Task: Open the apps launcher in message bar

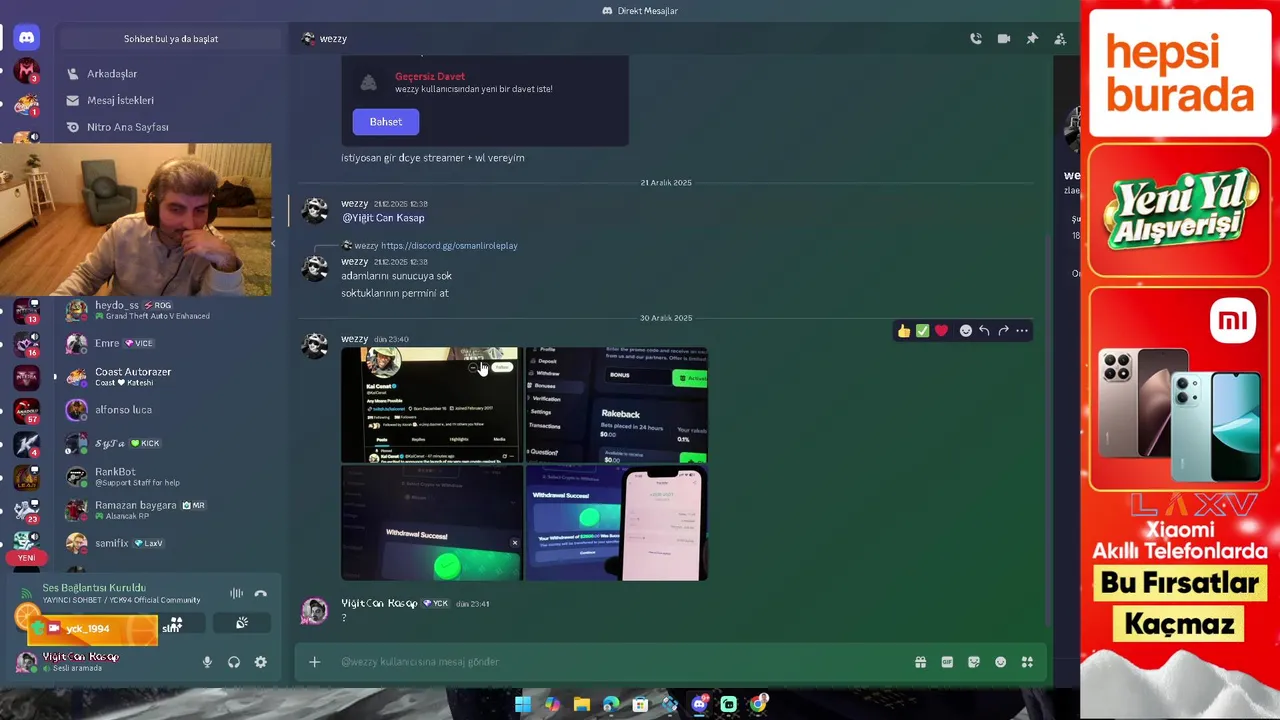Action: pyautogui.click(x=1027, y=662)
